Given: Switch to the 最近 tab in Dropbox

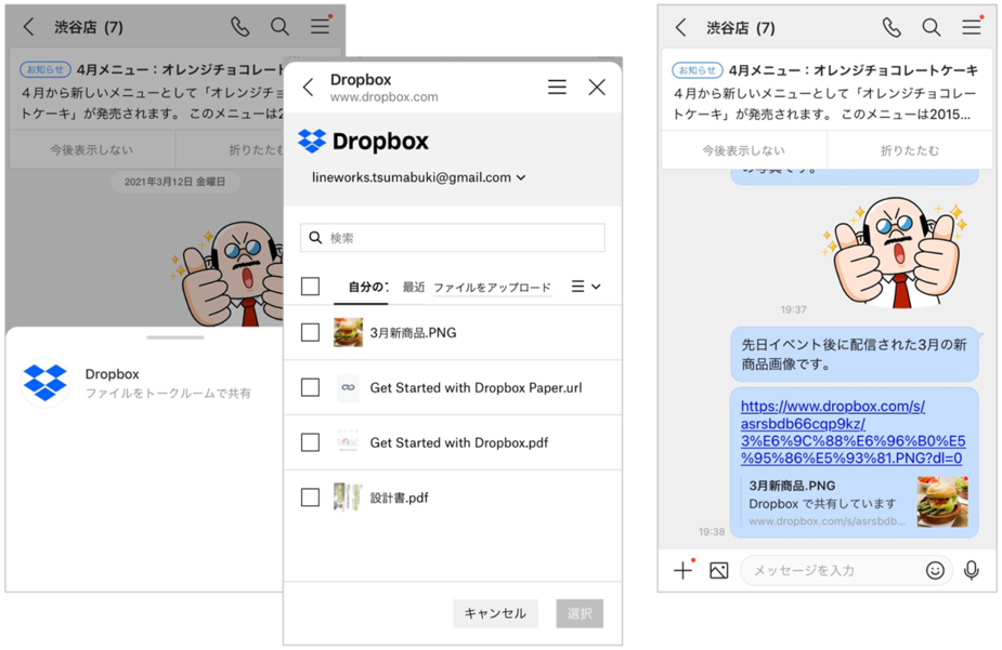Looking at the screenshot, I should click(x=413, y=287).
